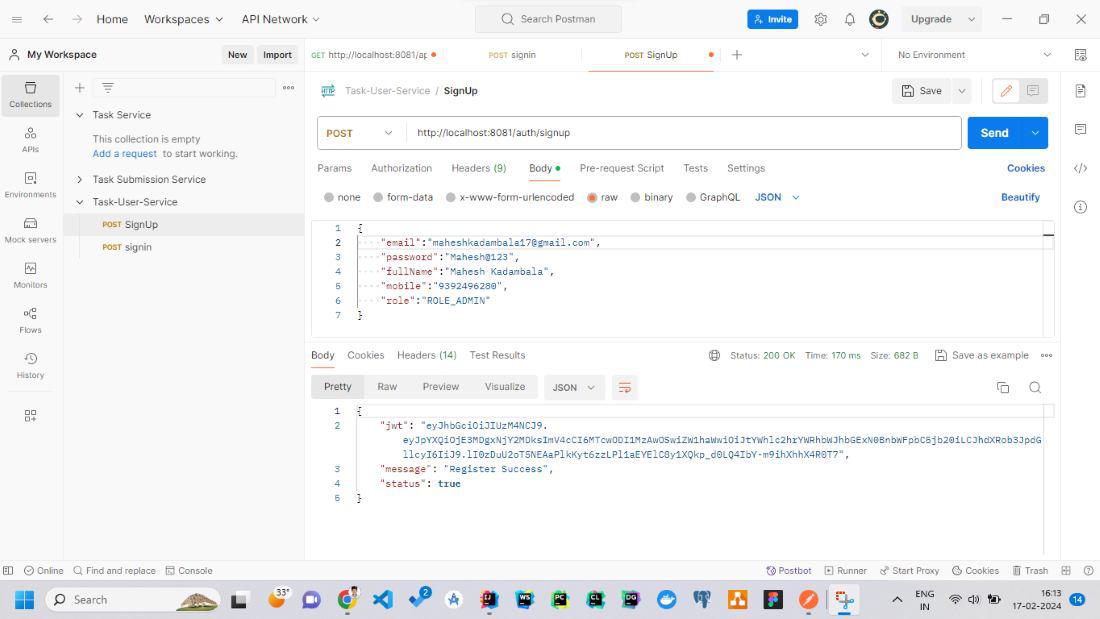The image size is (1100, 619).
Task: Click the Cookies link beside Settings
Action: [x=1026, y=168]
